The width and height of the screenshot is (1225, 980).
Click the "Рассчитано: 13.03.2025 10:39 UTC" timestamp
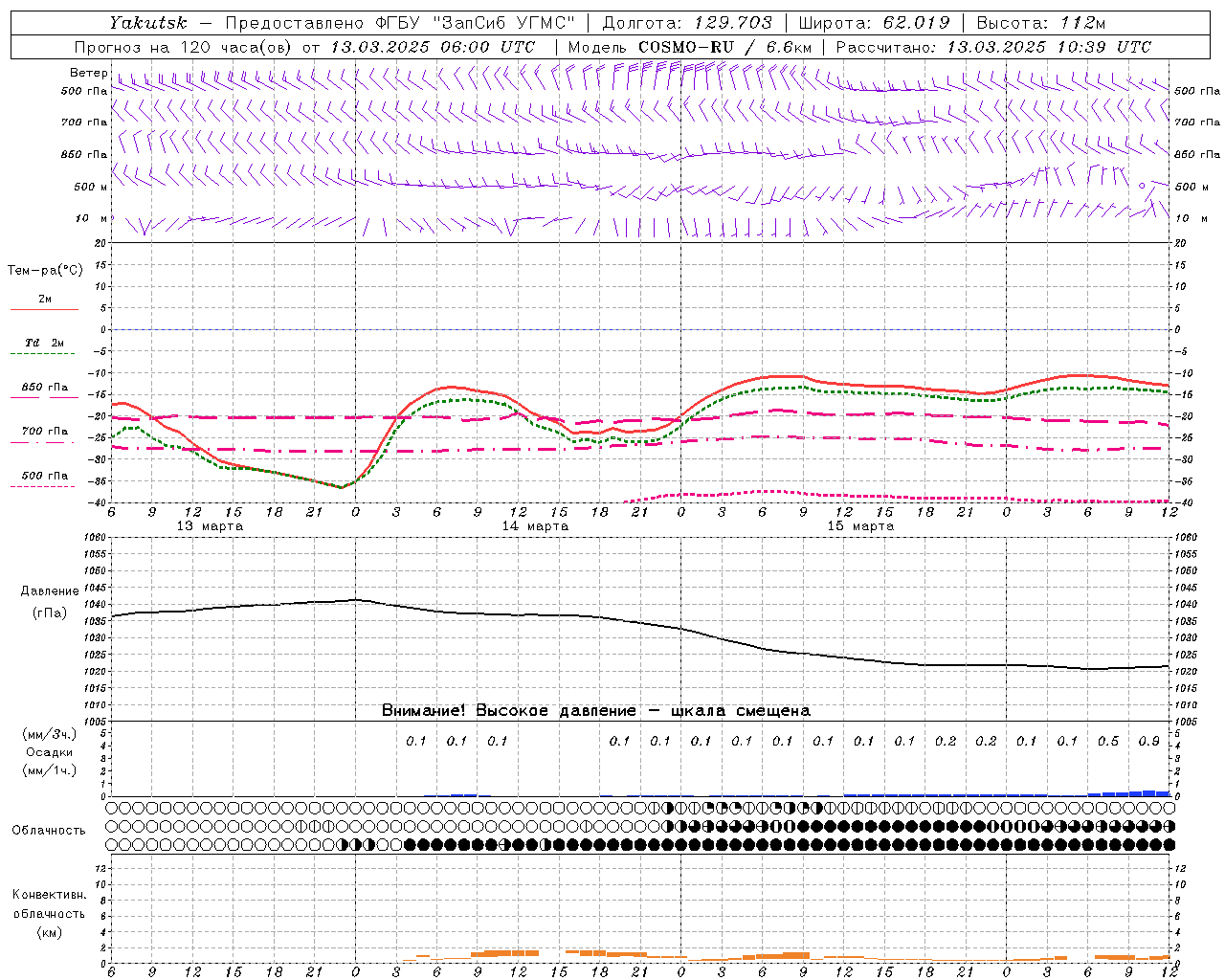point(993,47)
